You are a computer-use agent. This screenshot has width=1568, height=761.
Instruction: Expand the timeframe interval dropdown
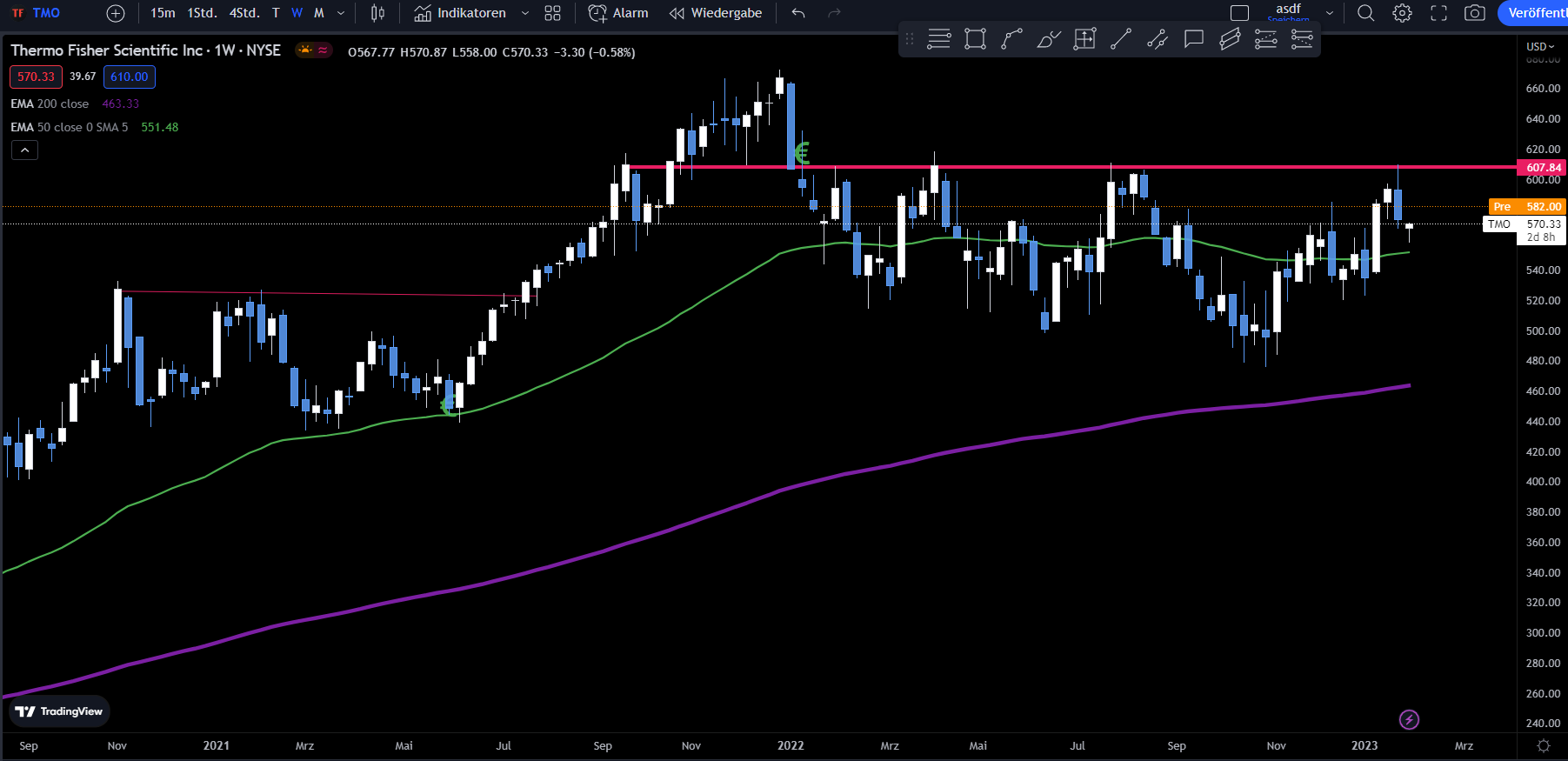[341, 13]
